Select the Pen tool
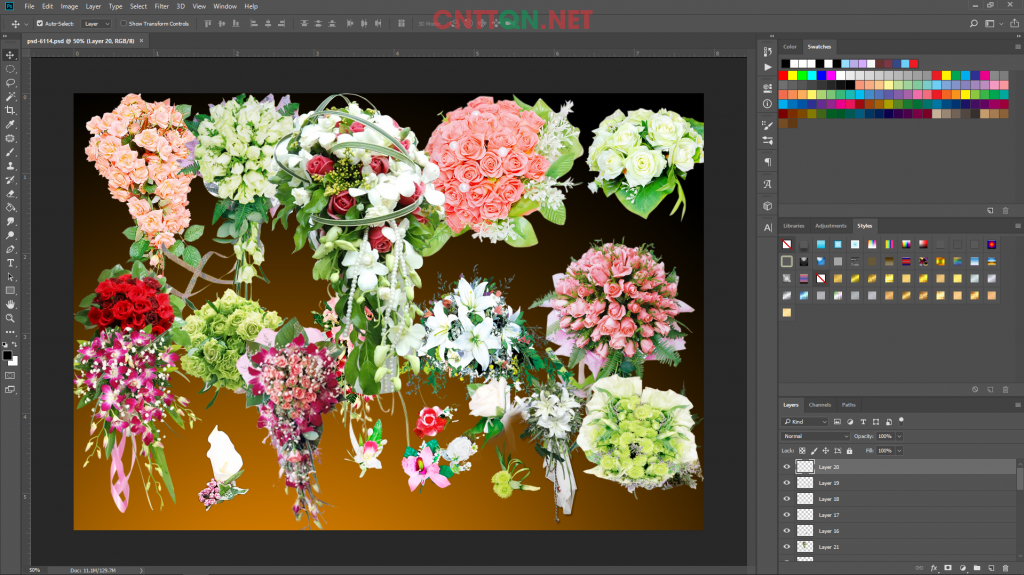 [10, 249]
